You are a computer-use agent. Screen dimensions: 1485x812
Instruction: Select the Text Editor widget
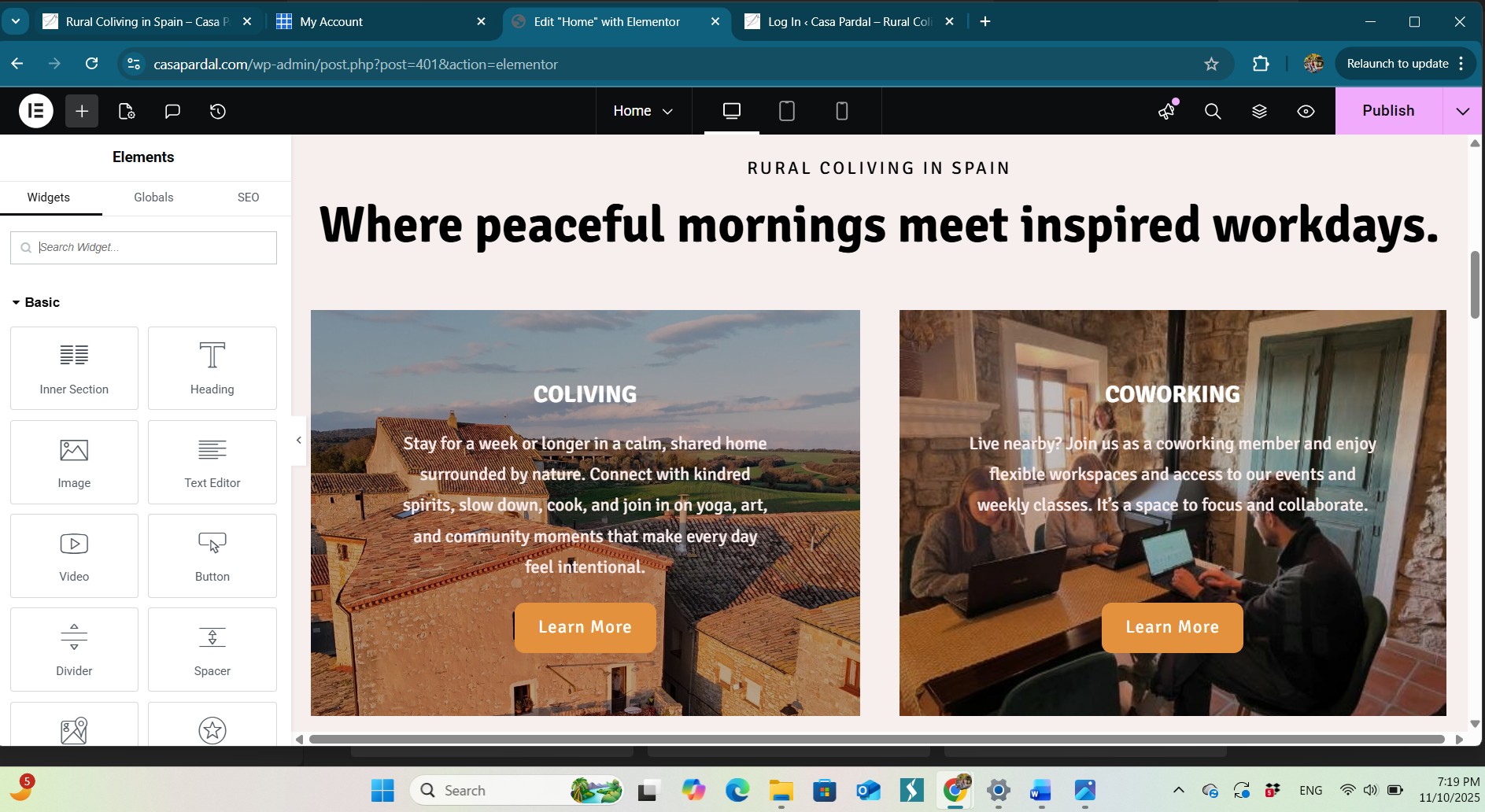tap(212, 462)
